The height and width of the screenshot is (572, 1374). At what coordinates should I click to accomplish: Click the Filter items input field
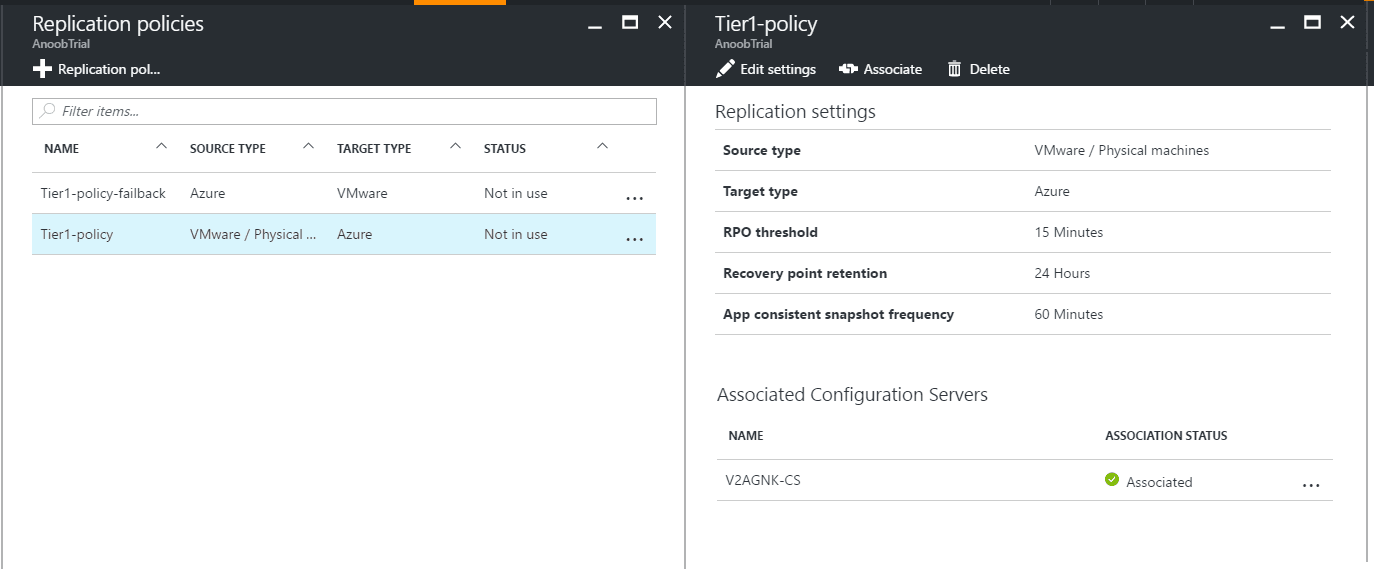pyautogui.click(x=350, y=111)
